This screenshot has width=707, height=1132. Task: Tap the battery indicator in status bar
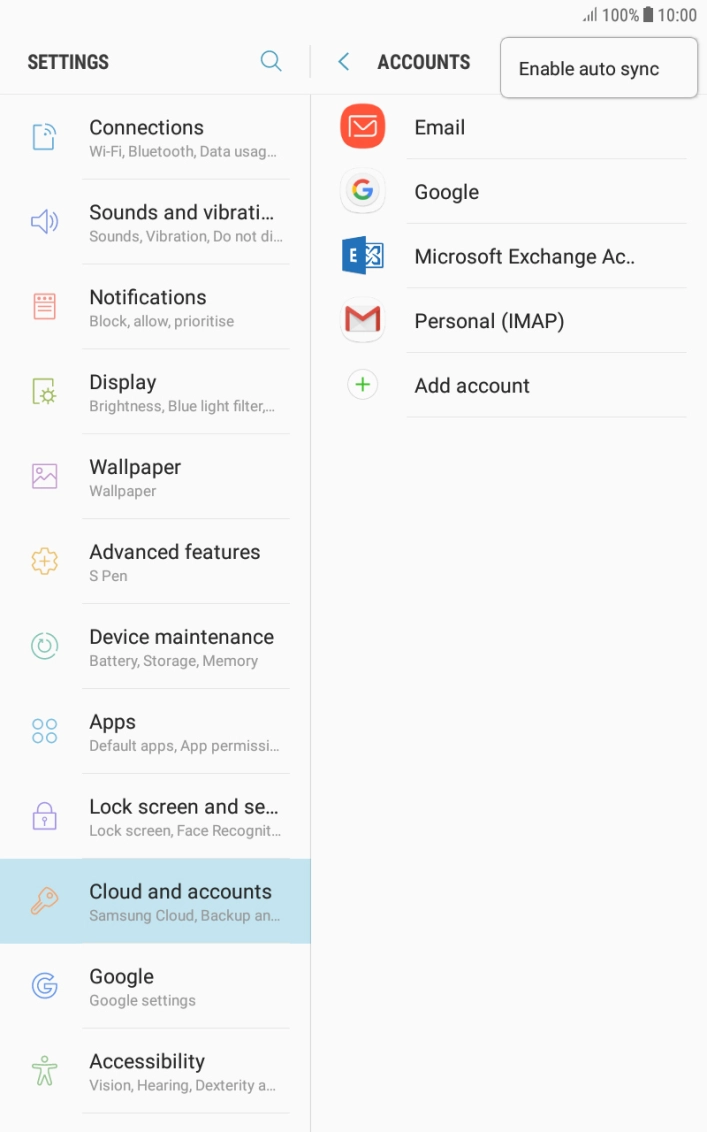coord(649,14)
